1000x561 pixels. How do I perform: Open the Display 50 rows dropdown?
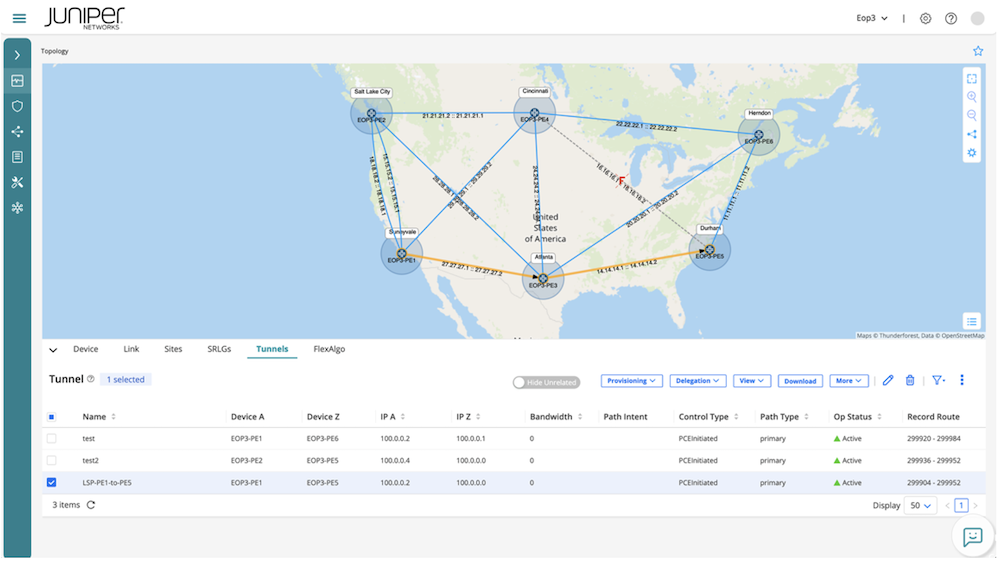[x=920, y=506]
